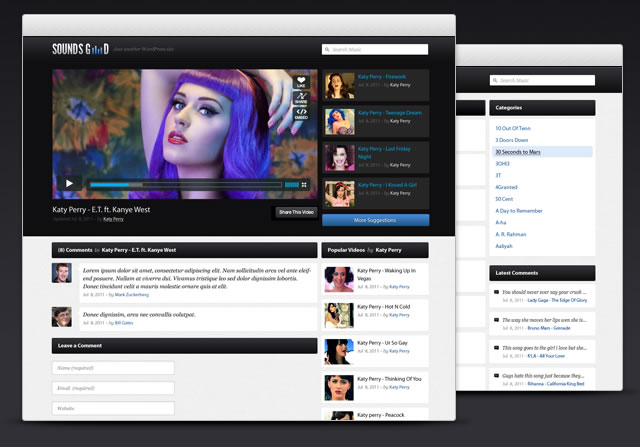Select 3 Doors Down category
Viewport: 640px width, 447px height.
512,140
